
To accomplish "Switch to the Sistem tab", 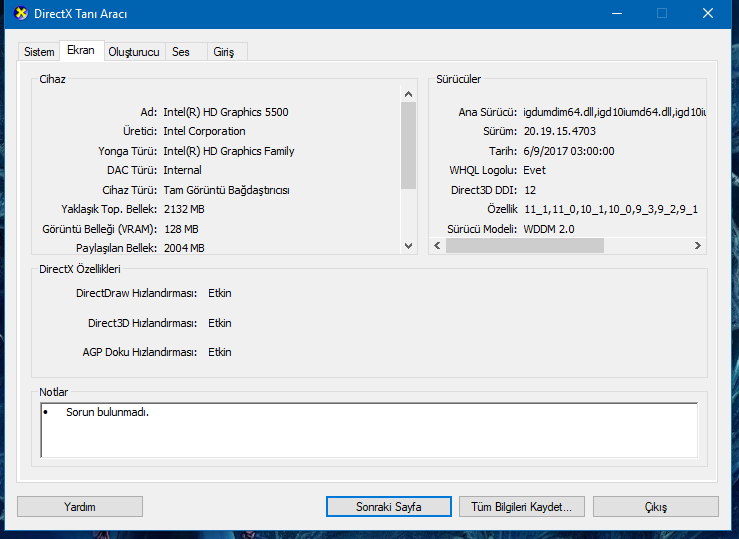I will [x=39, y=52].
